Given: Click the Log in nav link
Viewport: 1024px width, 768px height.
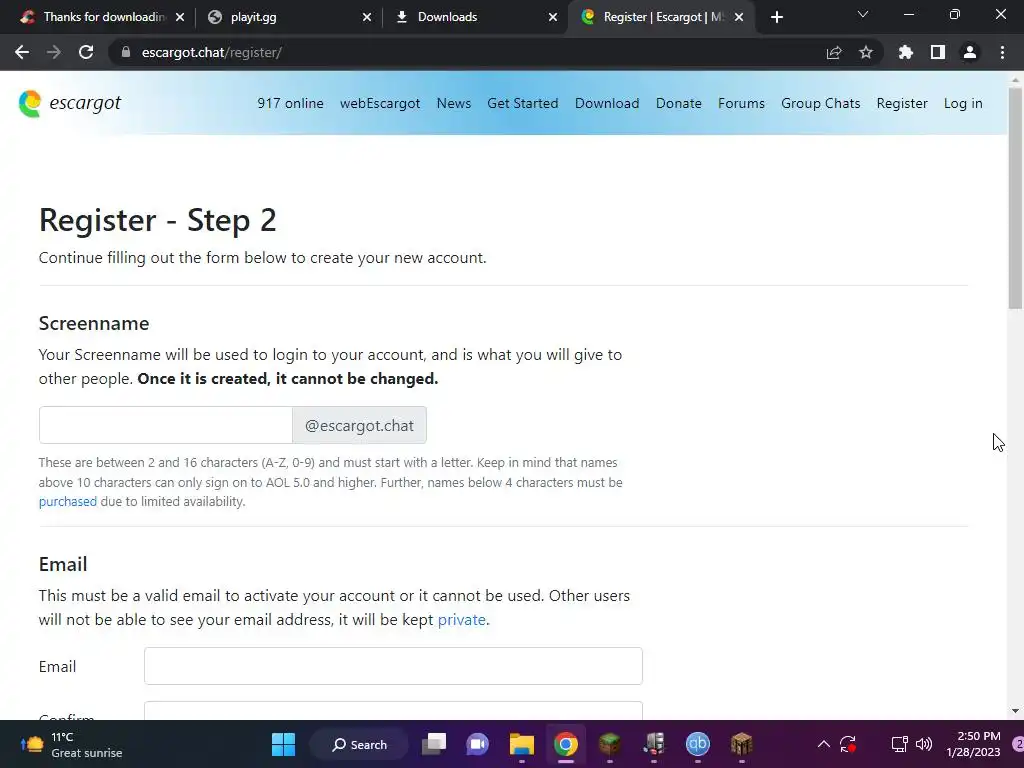Looking at the screenshot, I should coord(963,103).
